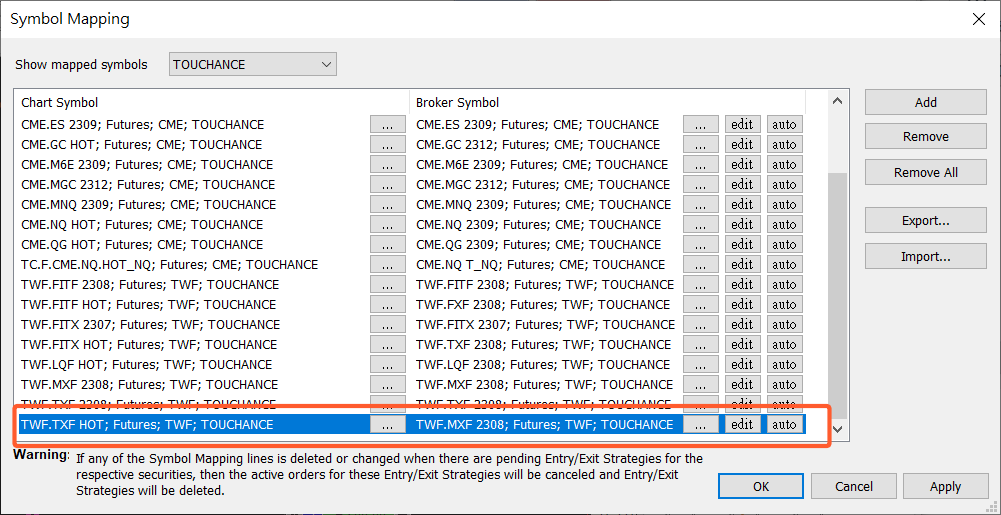
Task: Click edit for broker CME.ES 2309
Action: coord(742,124)
